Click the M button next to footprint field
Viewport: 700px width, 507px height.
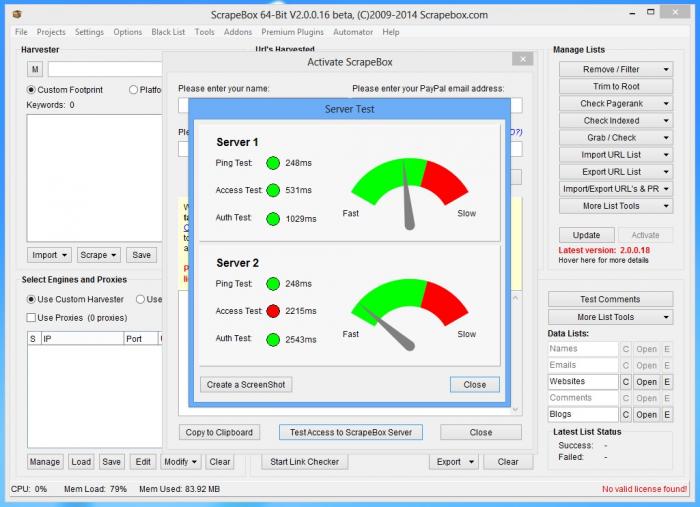[35, 69]
